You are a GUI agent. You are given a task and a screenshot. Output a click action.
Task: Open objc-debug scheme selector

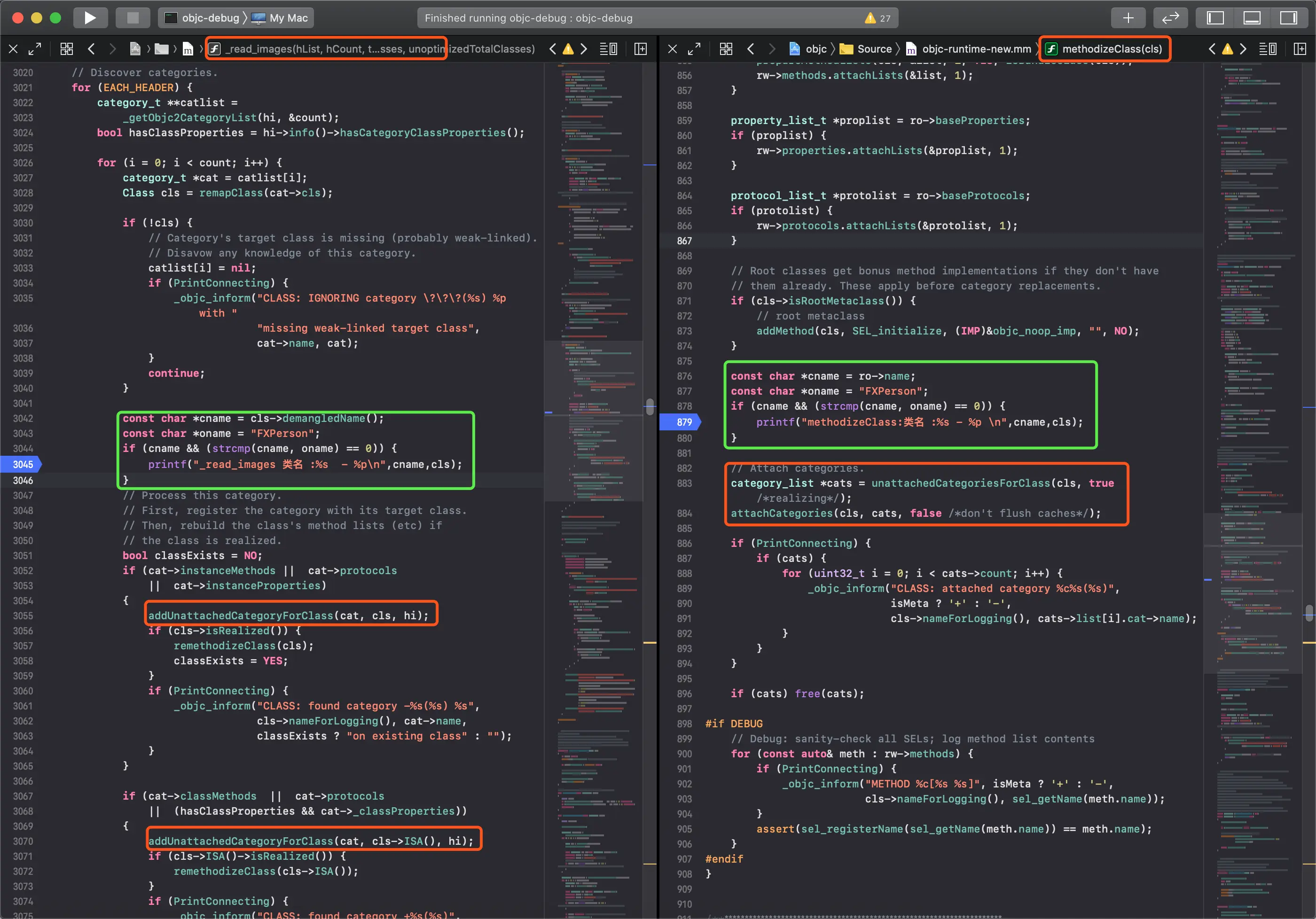[x=202, y=18]
